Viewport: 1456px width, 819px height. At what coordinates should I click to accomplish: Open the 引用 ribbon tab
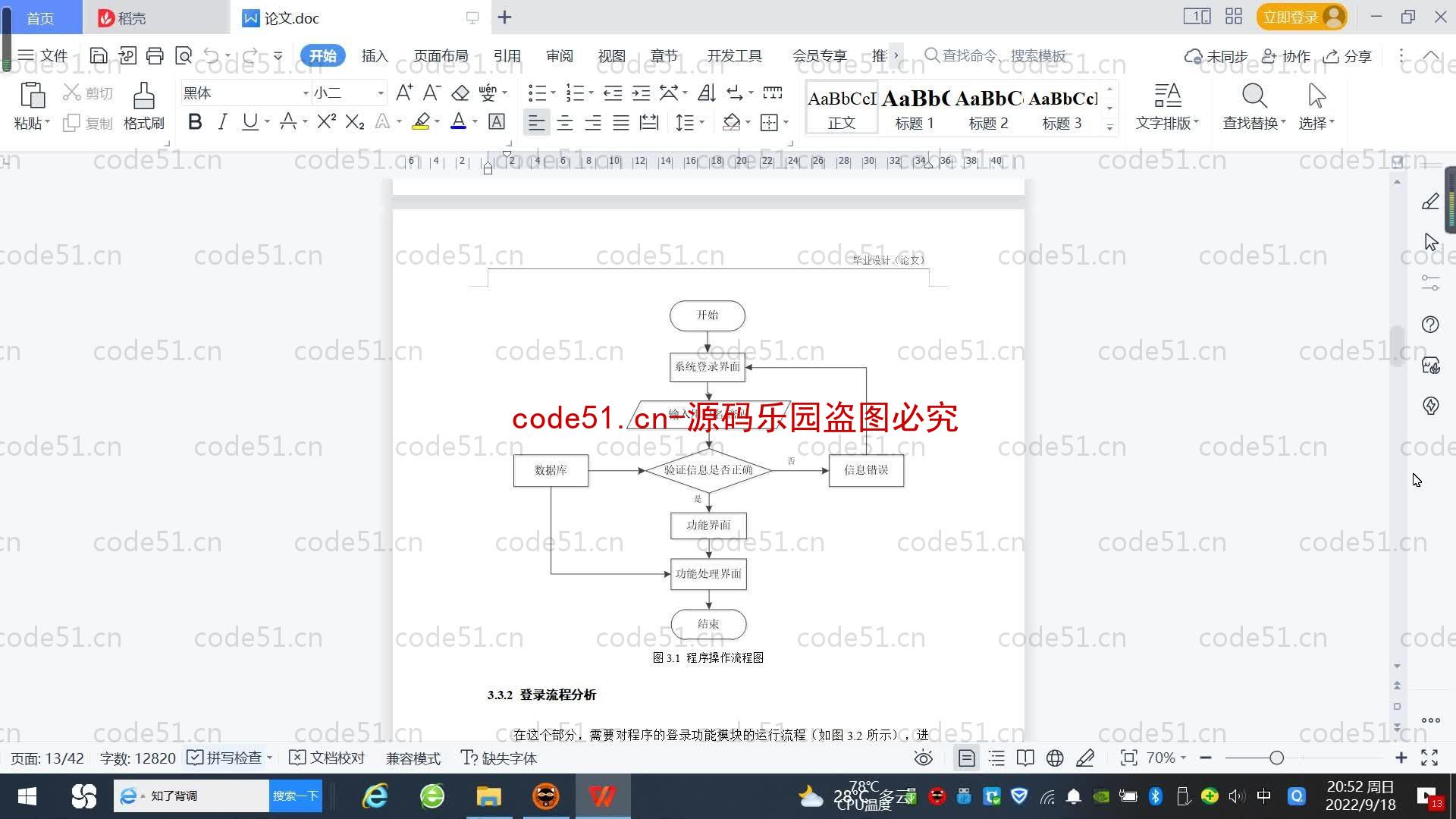pyautogui.click(x=507, y=56)
